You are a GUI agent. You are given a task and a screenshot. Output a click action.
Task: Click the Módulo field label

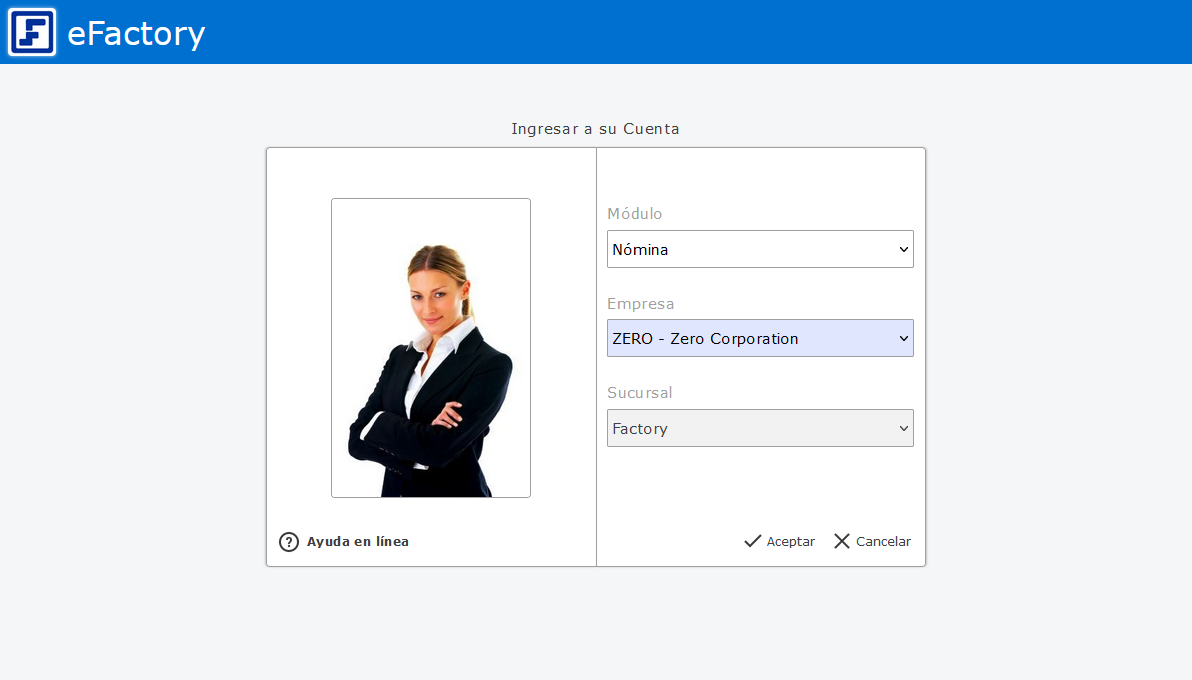635,214
